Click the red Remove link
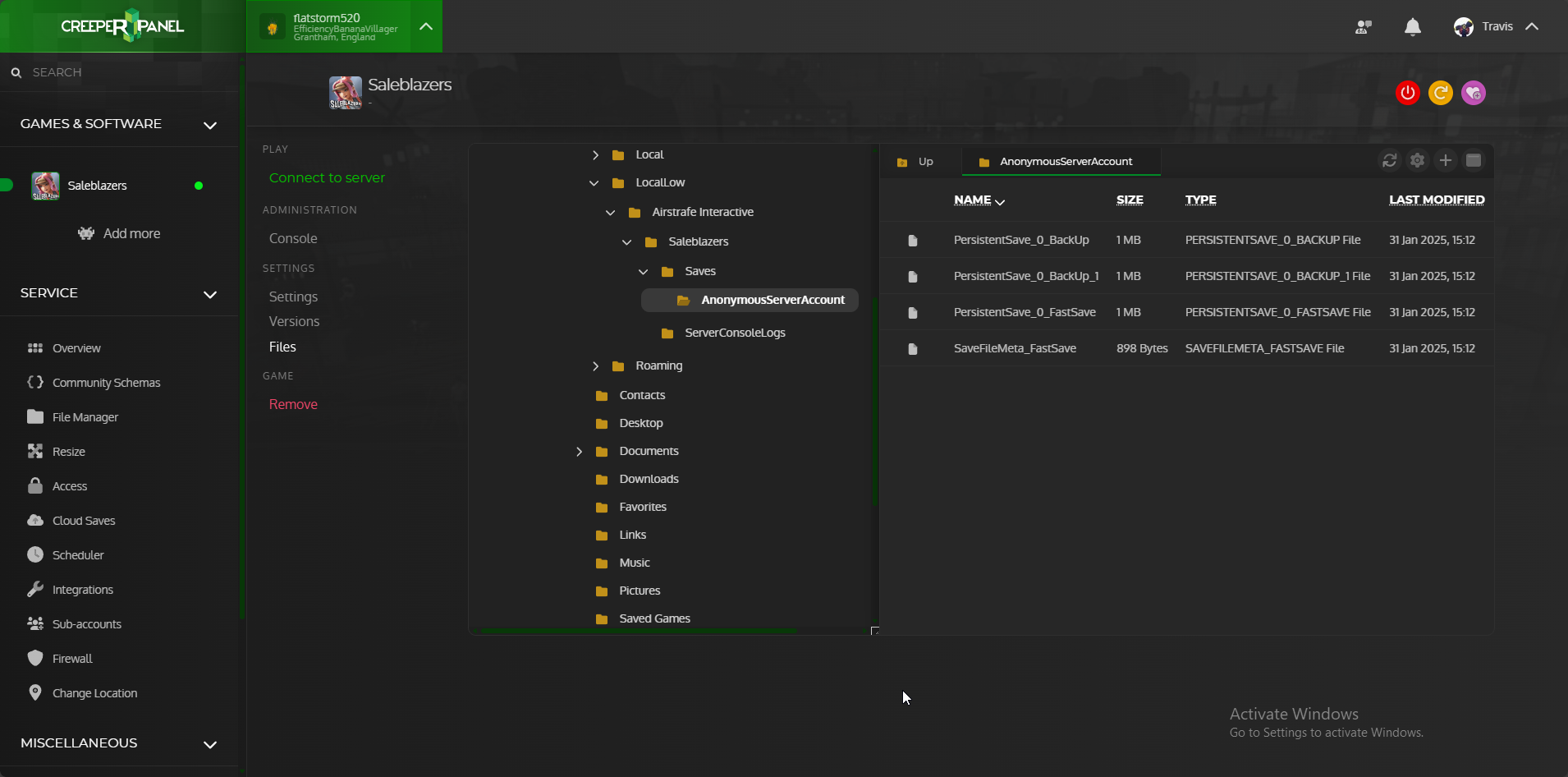Viewport: 1568px width, 777px height. point(293,404)
